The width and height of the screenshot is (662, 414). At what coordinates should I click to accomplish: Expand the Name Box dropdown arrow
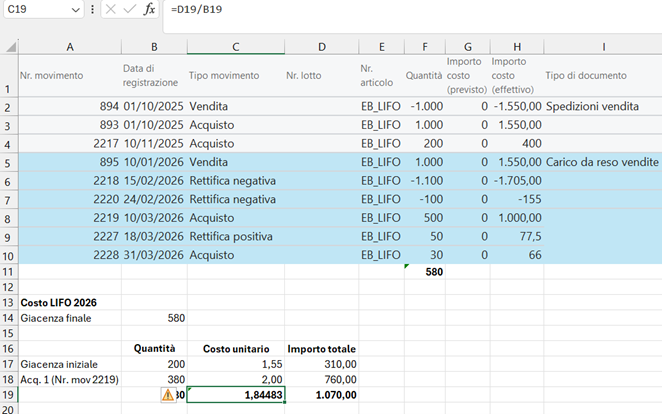(x=75, y=9)
